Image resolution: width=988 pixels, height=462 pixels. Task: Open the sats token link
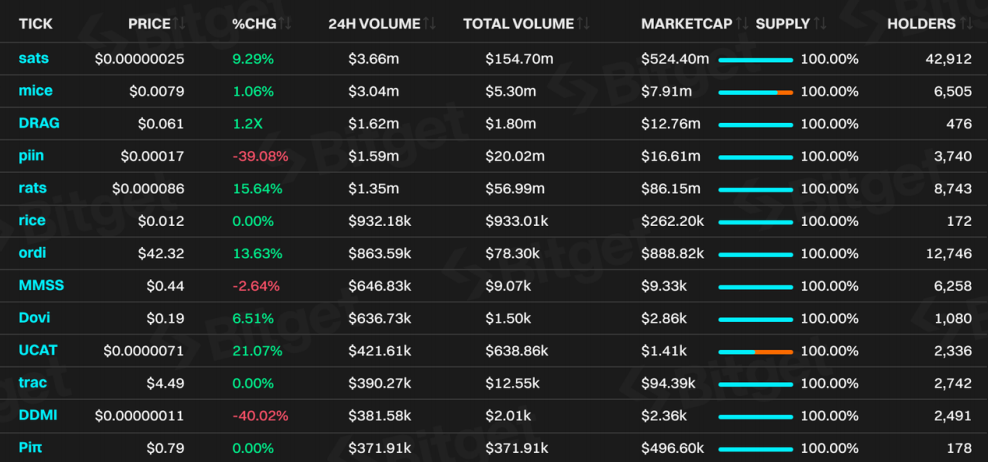point(33,59)
